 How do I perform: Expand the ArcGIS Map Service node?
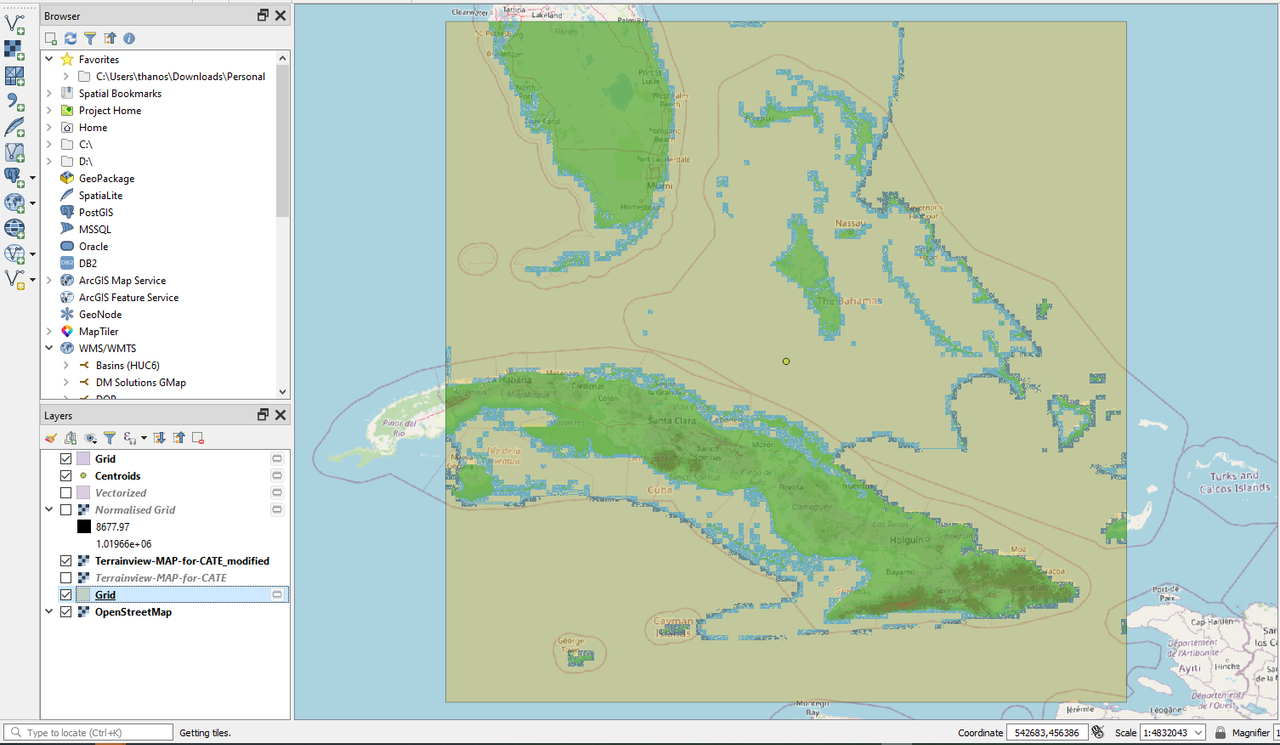49,280
